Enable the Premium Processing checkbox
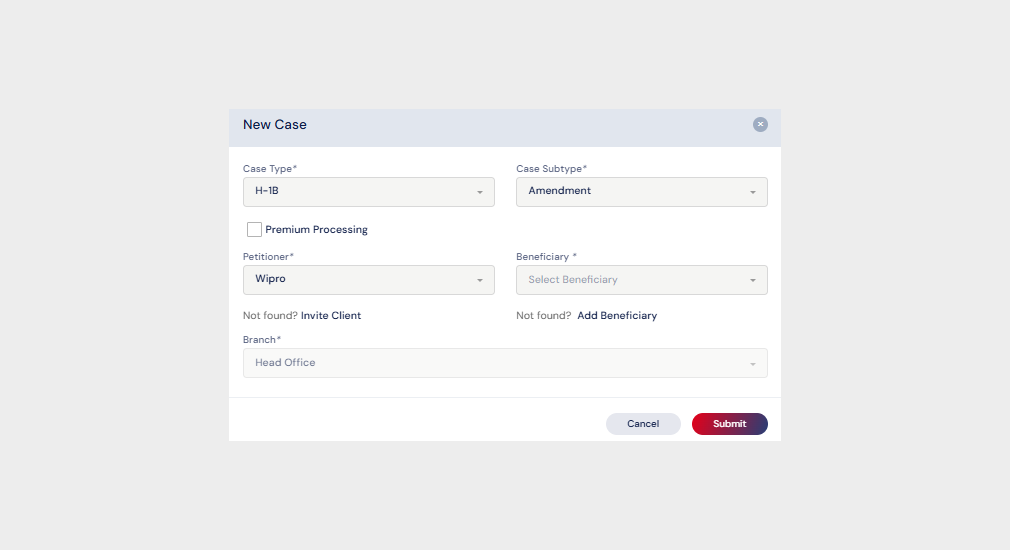 pos(255,230)
